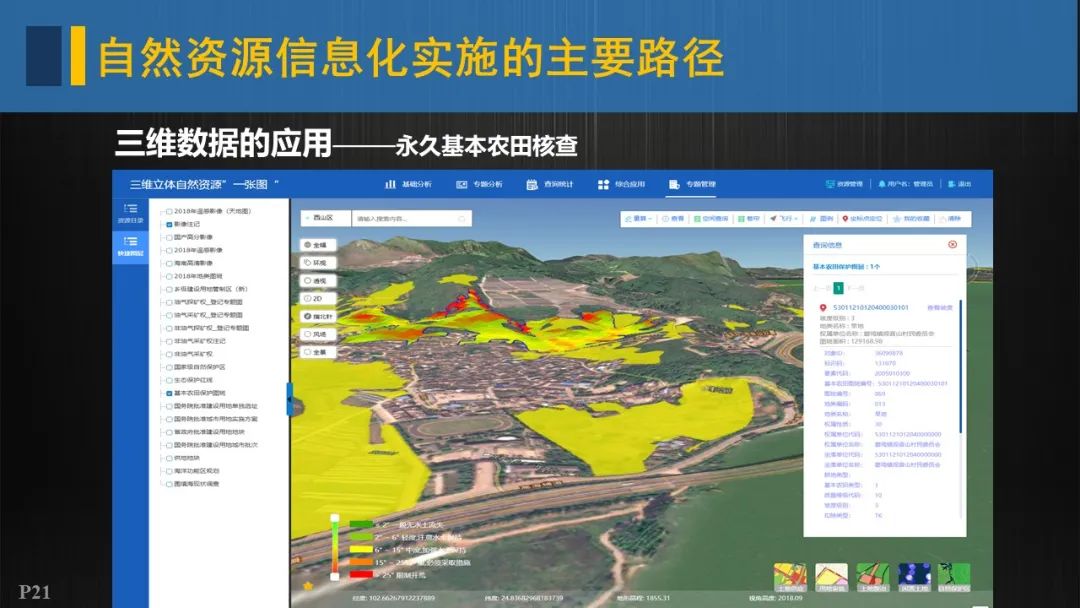The width and height of the screenshot is (1080, 608).
Task: Show the 图例 legend
Action: click(x=822, y=218)
